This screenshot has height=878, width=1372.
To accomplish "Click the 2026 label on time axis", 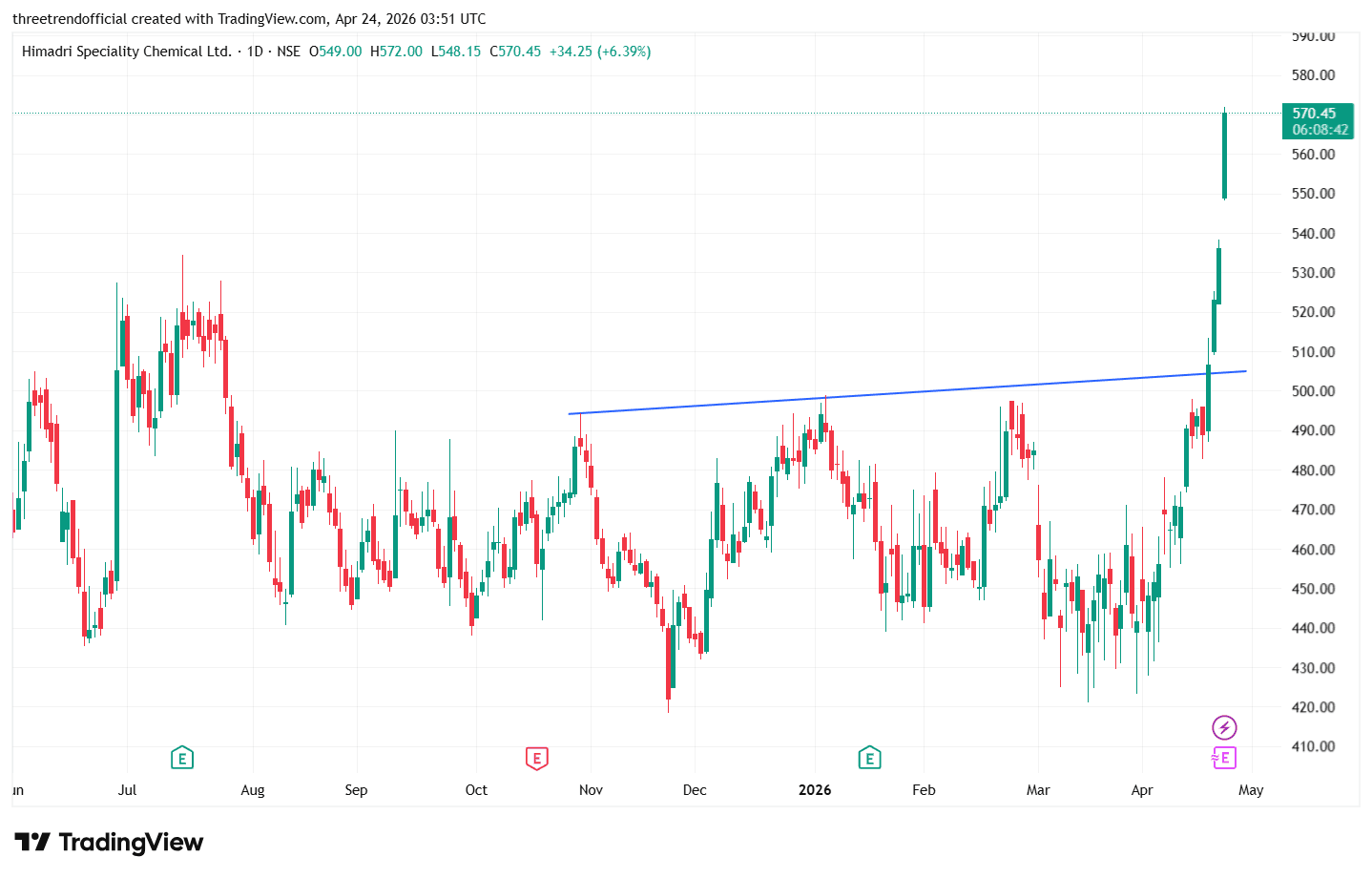I will [815, 790].
